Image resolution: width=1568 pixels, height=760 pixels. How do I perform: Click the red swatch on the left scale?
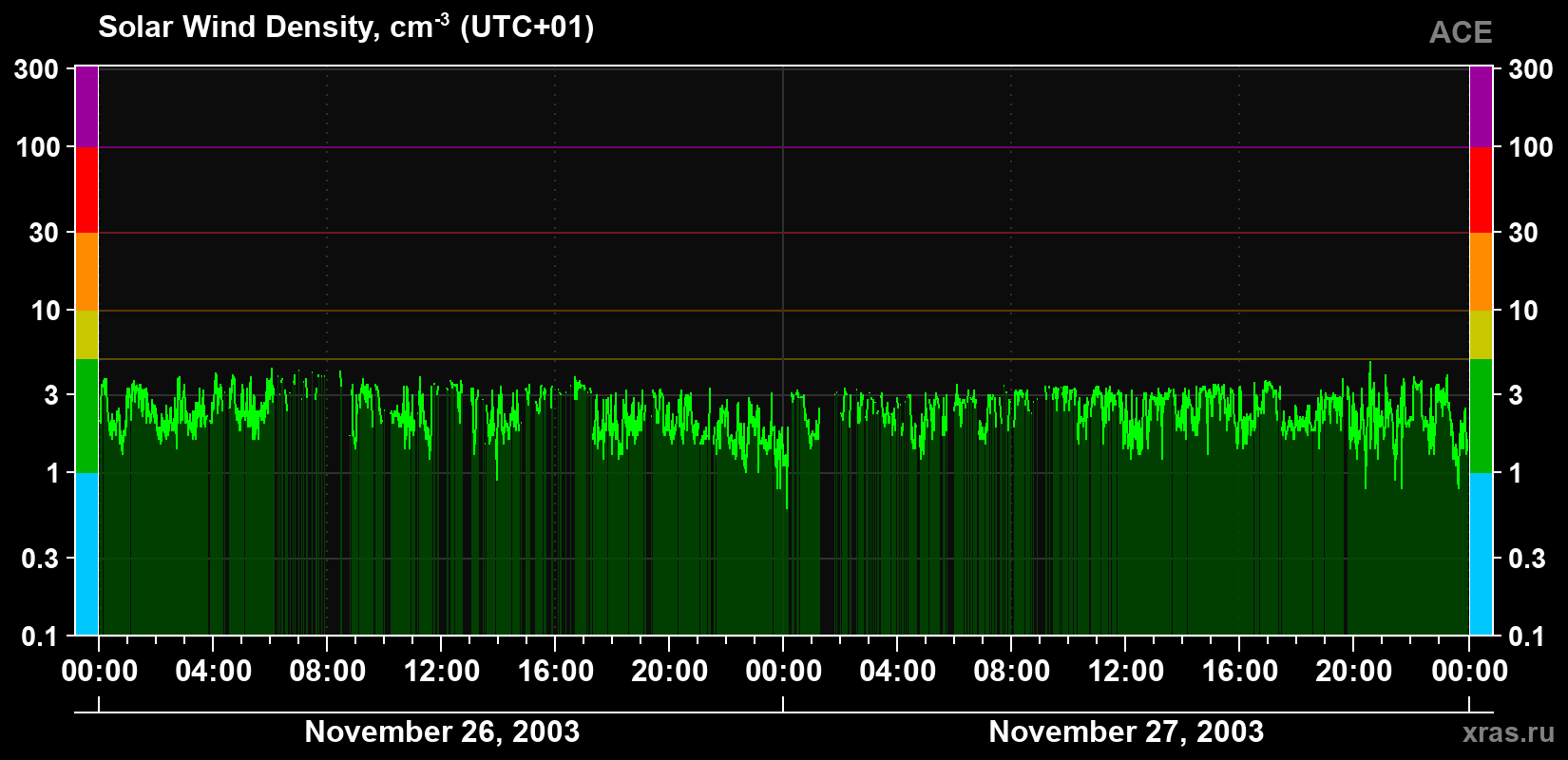[86, 190]
